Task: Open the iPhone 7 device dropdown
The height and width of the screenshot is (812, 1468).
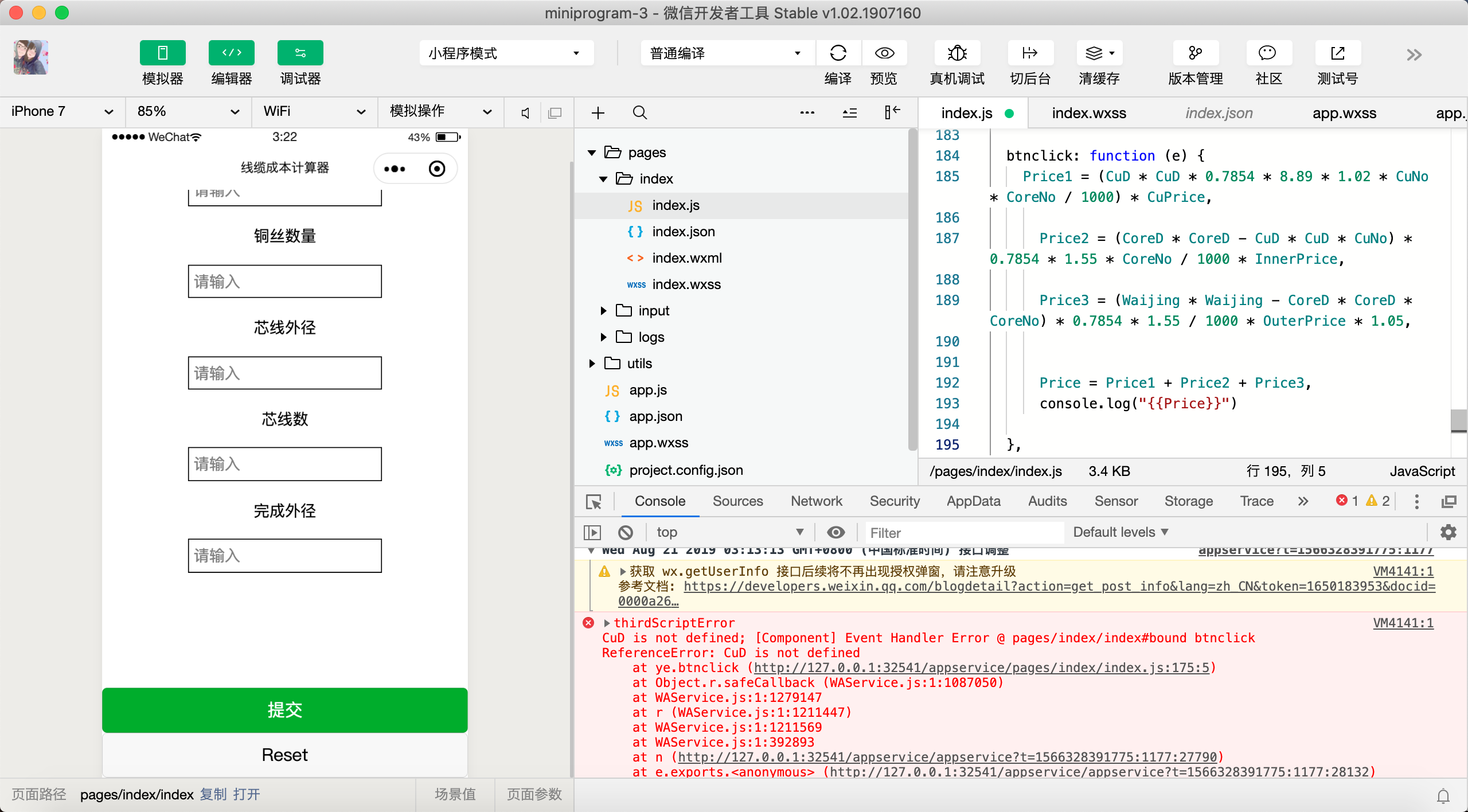Action: 62,112
